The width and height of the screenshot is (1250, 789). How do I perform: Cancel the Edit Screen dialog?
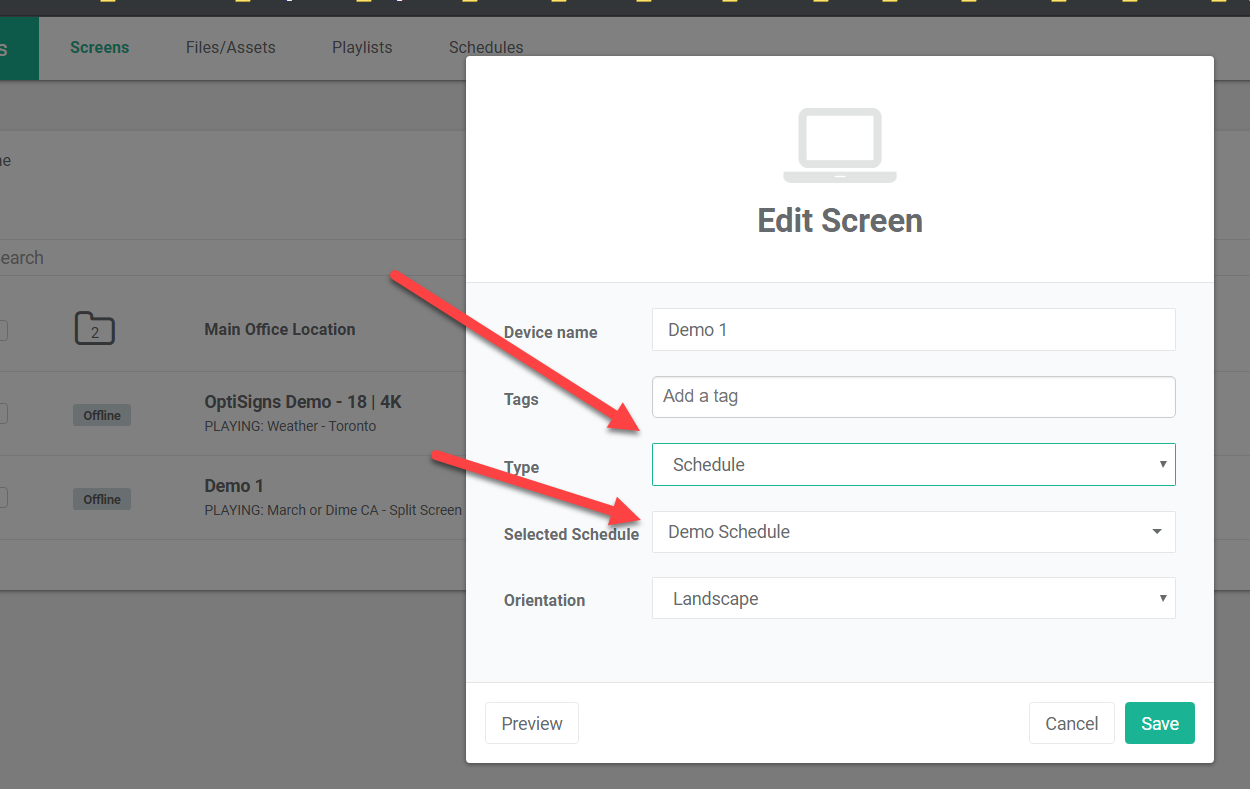[x=1071, y=722]
